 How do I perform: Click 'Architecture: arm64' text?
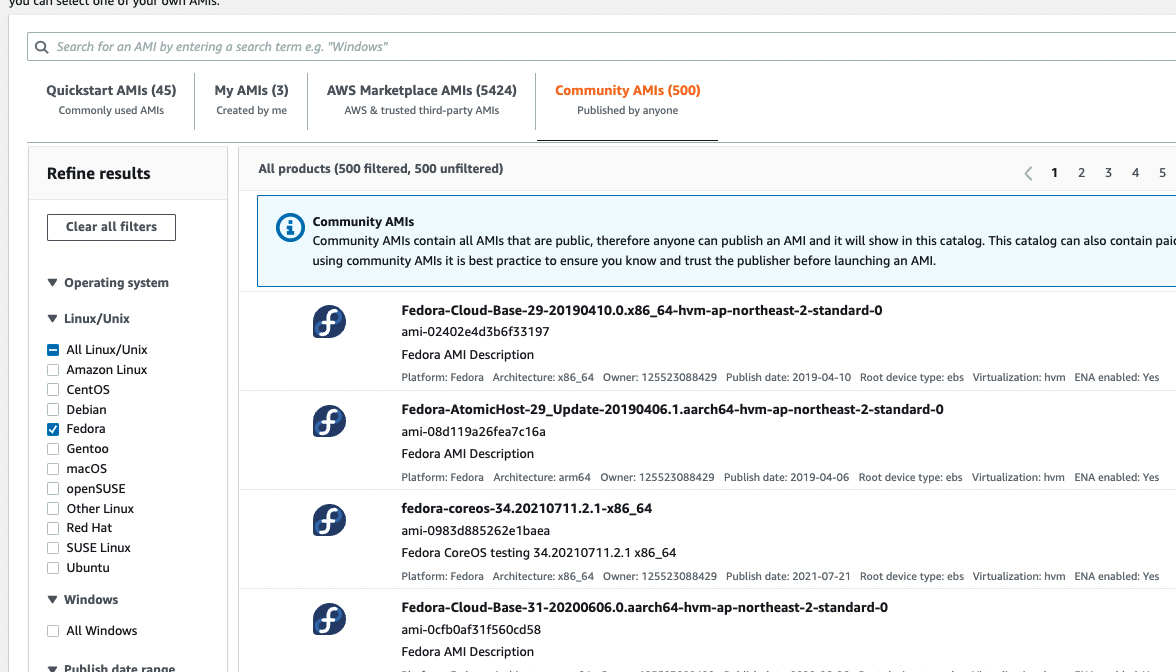coord(542,477)
